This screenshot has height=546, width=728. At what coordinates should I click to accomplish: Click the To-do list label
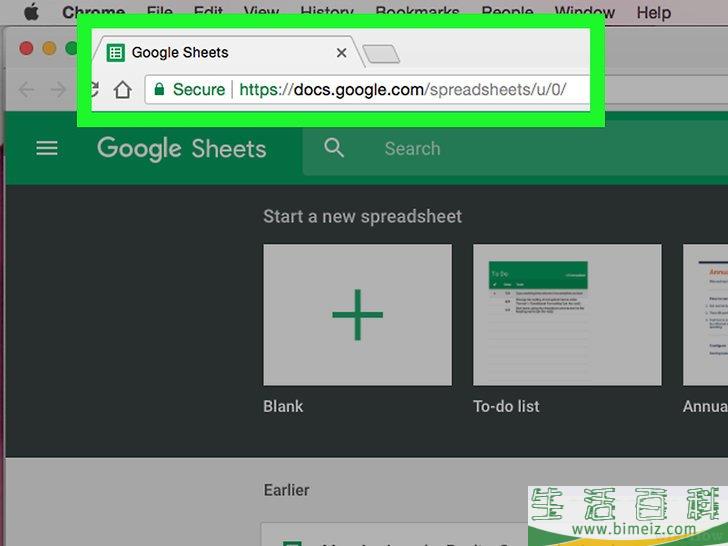tap(506, 406)
